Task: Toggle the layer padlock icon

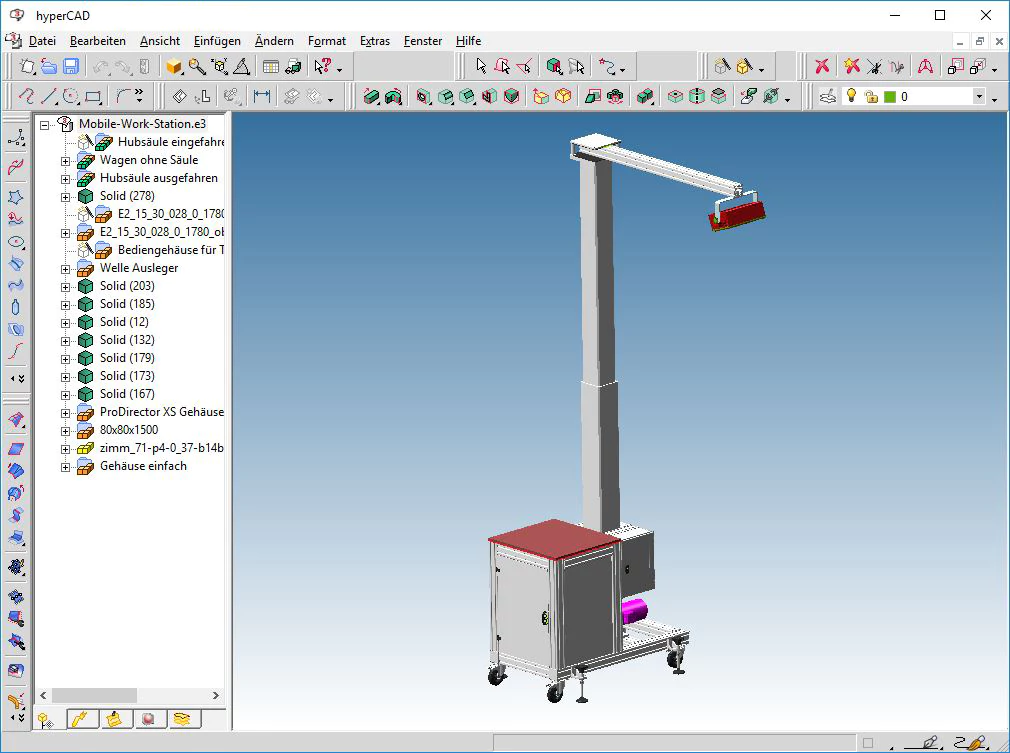Action: coord(871,97)
